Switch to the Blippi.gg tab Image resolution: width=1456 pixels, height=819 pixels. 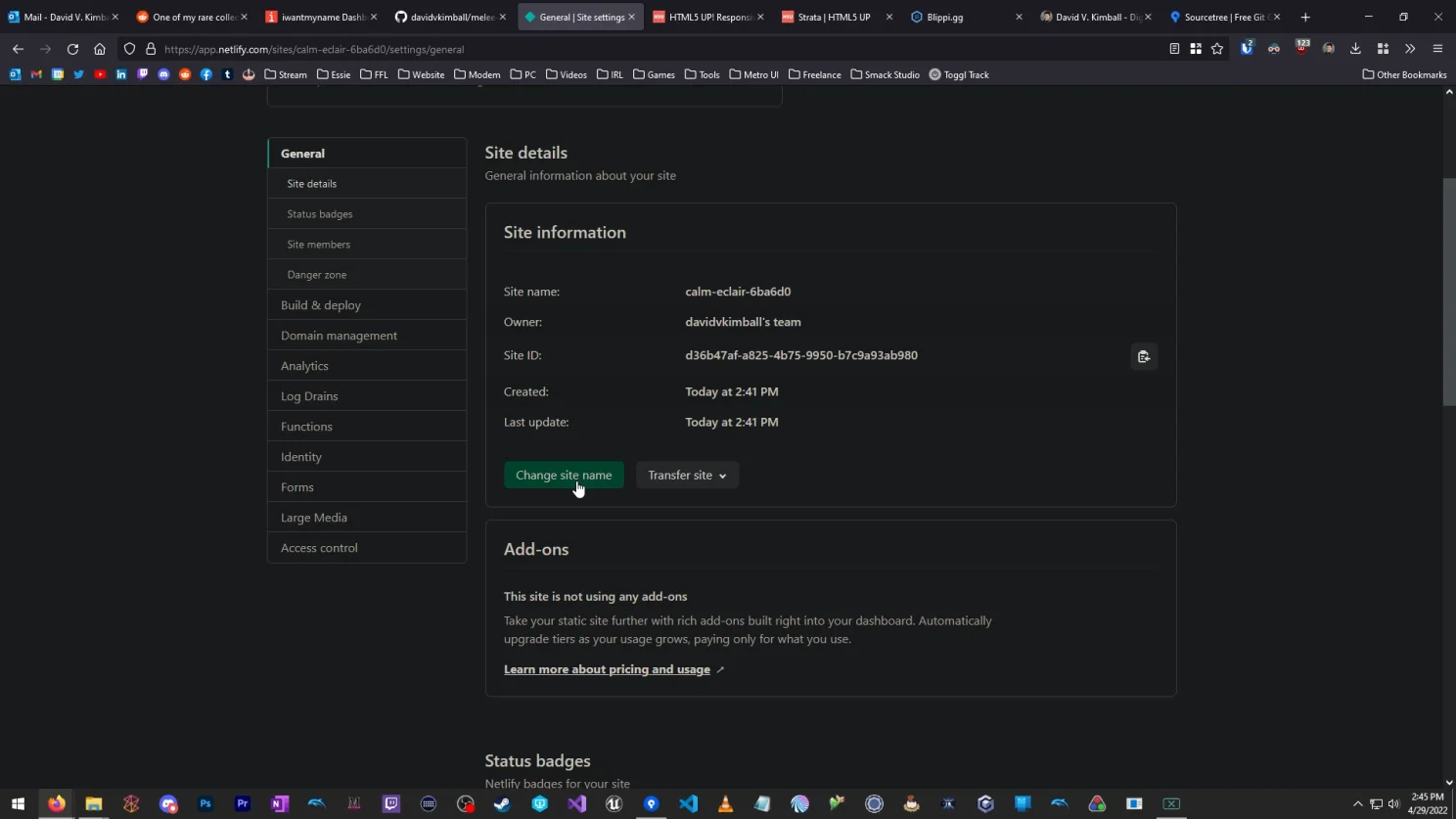tap(944, 17)
